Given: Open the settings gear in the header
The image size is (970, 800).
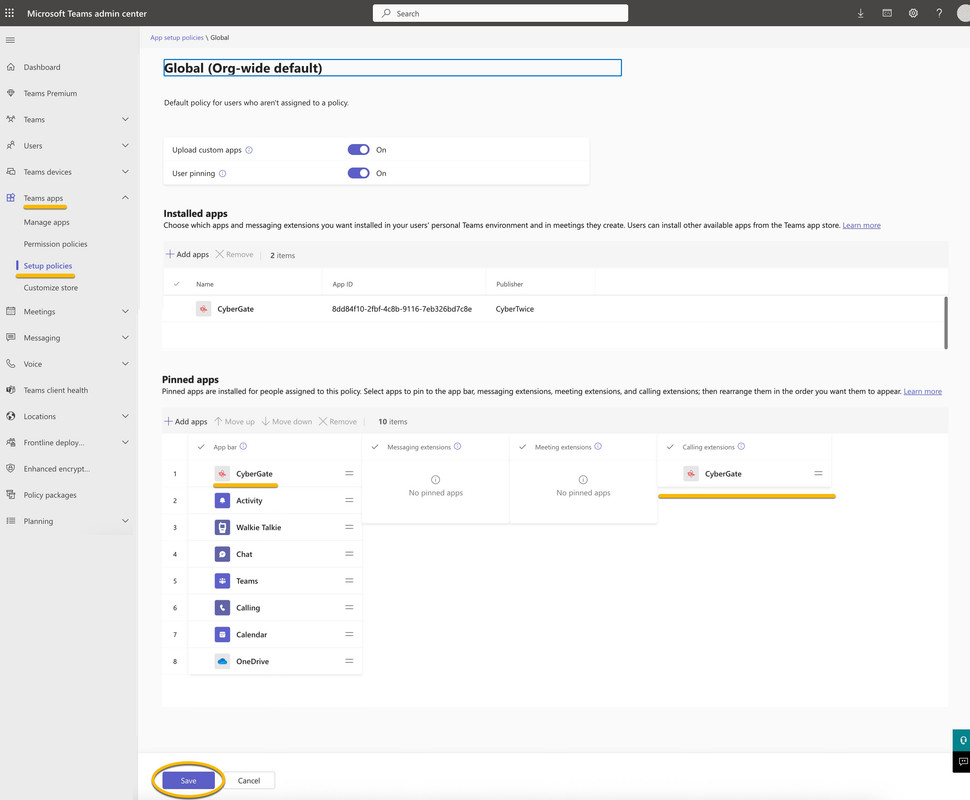Looking at the screenshot, I should [x=913, y=13].
